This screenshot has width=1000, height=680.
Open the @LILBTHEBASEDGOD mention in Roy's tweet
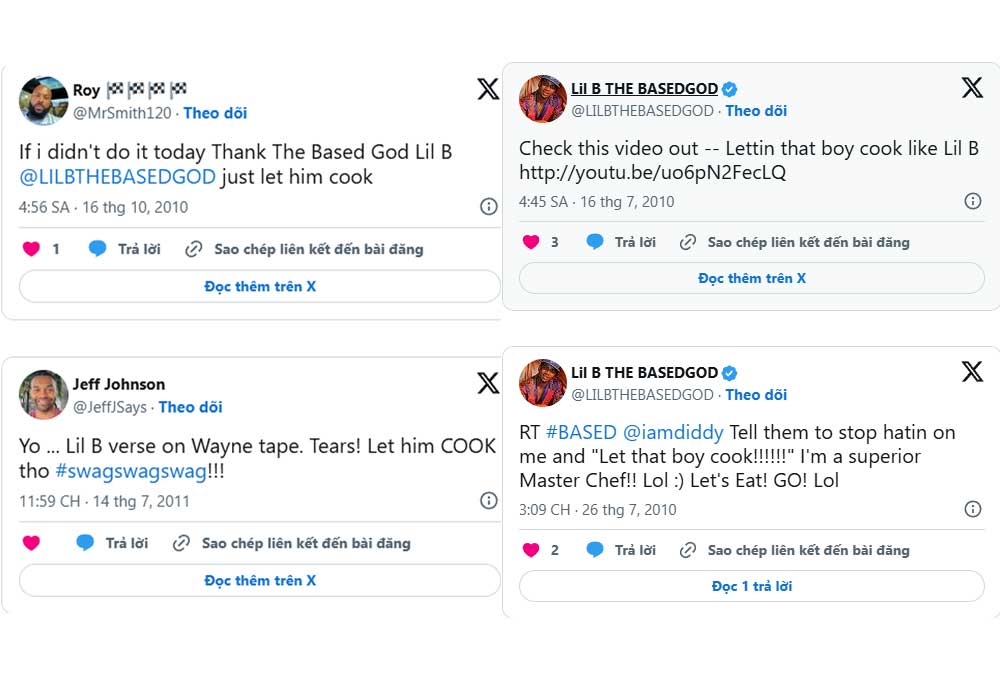click(117, 177)
